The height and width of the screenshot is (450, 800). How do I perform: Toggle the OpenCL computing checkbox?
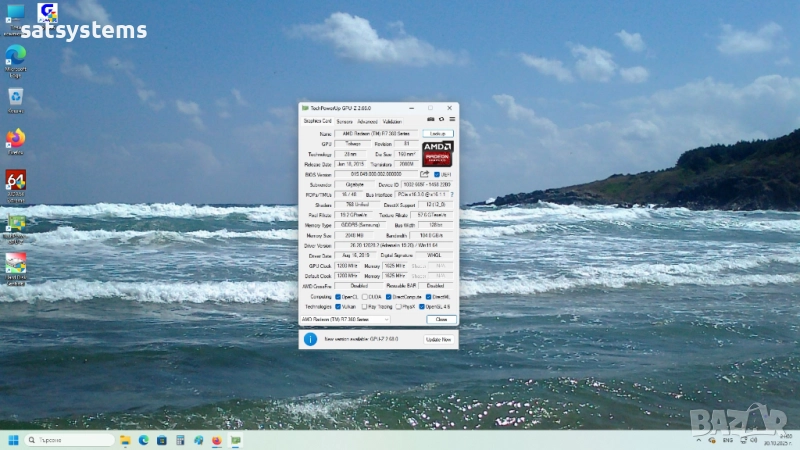tap(339, 297)
